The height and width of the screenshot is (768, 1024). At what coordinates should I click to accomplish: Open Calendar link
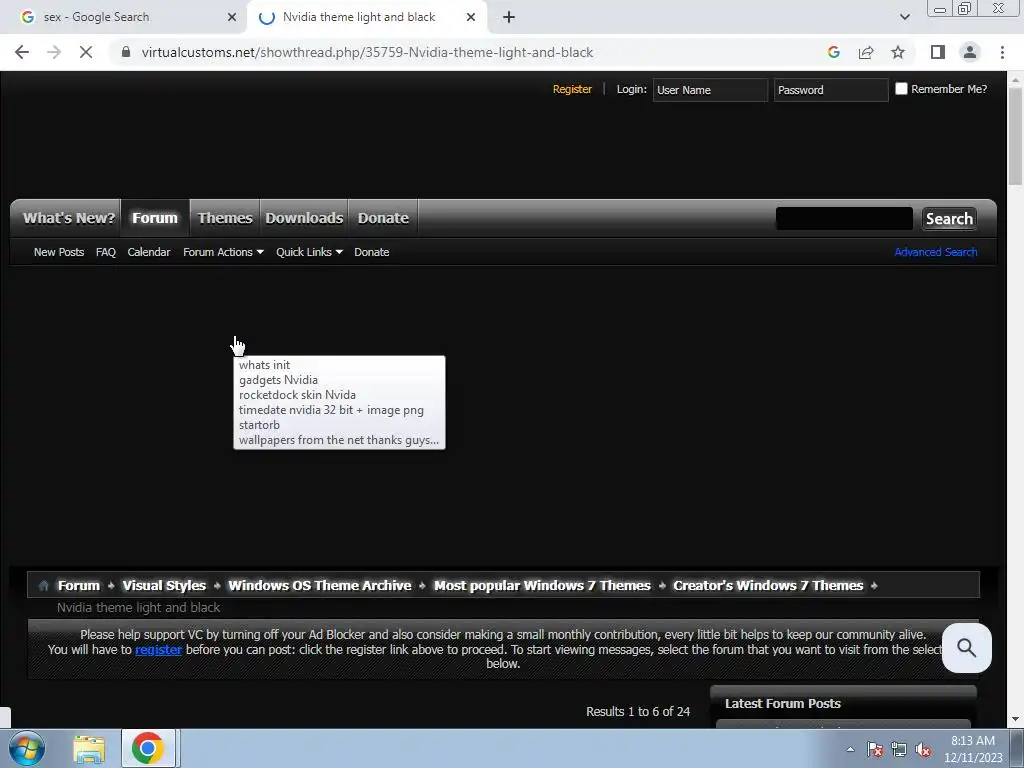pyautogui.click(x=149, y=252)
